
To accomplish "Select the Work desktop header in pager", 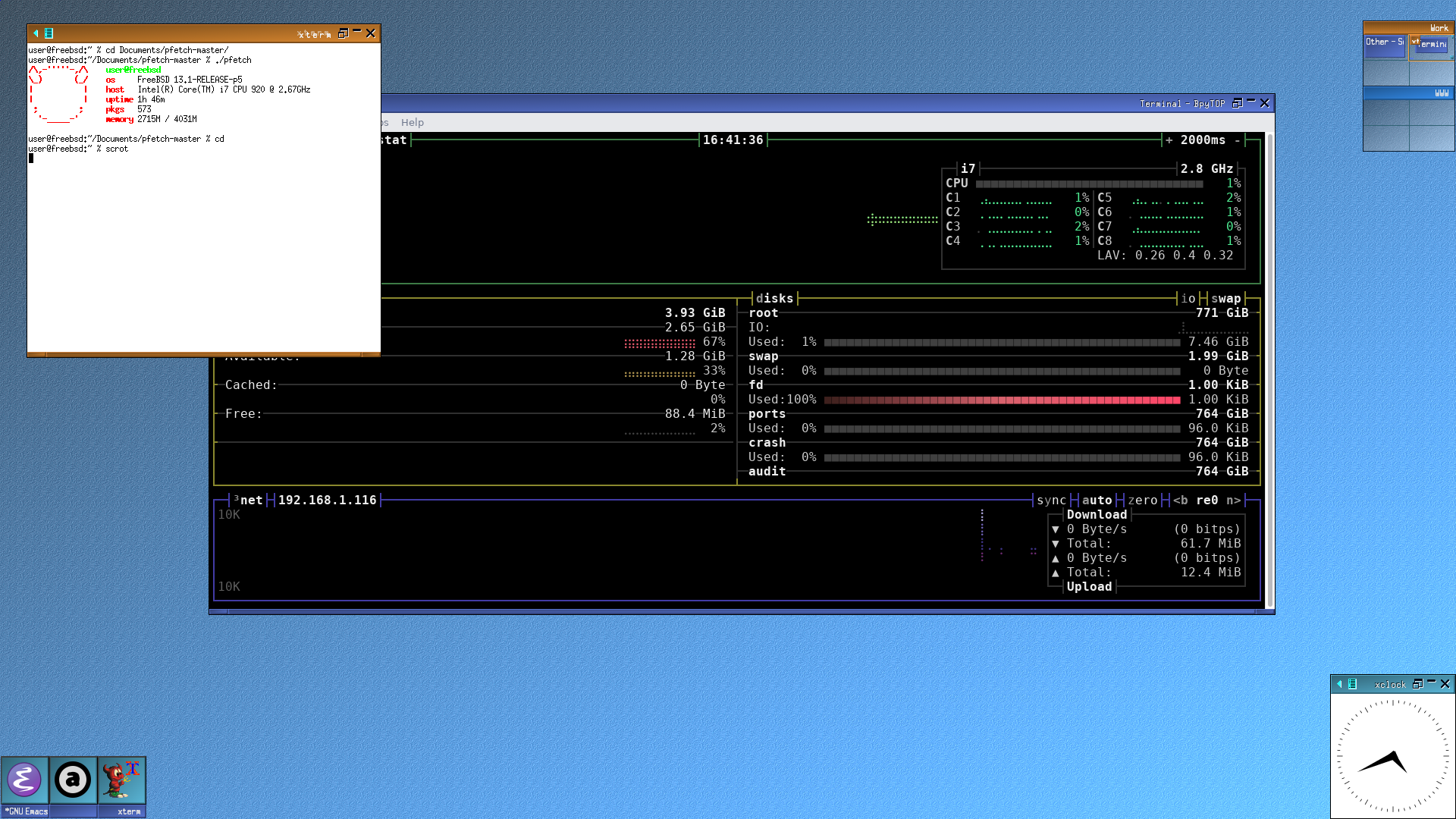I will (1408, 27).
